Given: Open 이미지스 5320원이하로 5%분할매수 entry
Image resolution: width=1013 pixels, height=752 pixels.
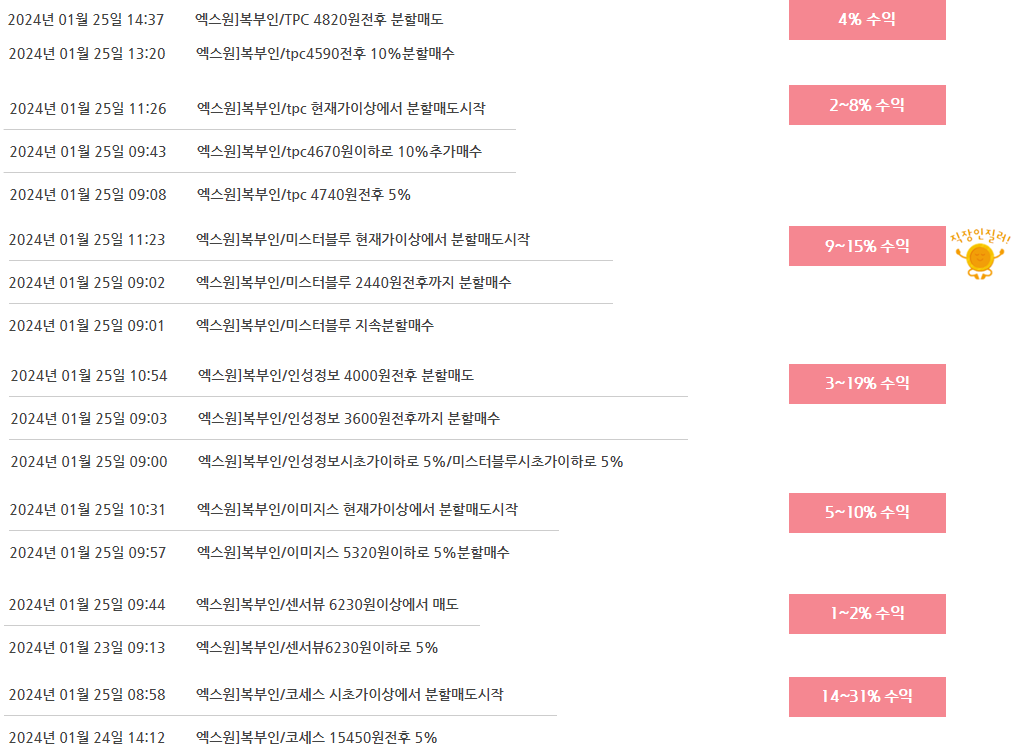Looking at the screenshot, I should 353,553.
